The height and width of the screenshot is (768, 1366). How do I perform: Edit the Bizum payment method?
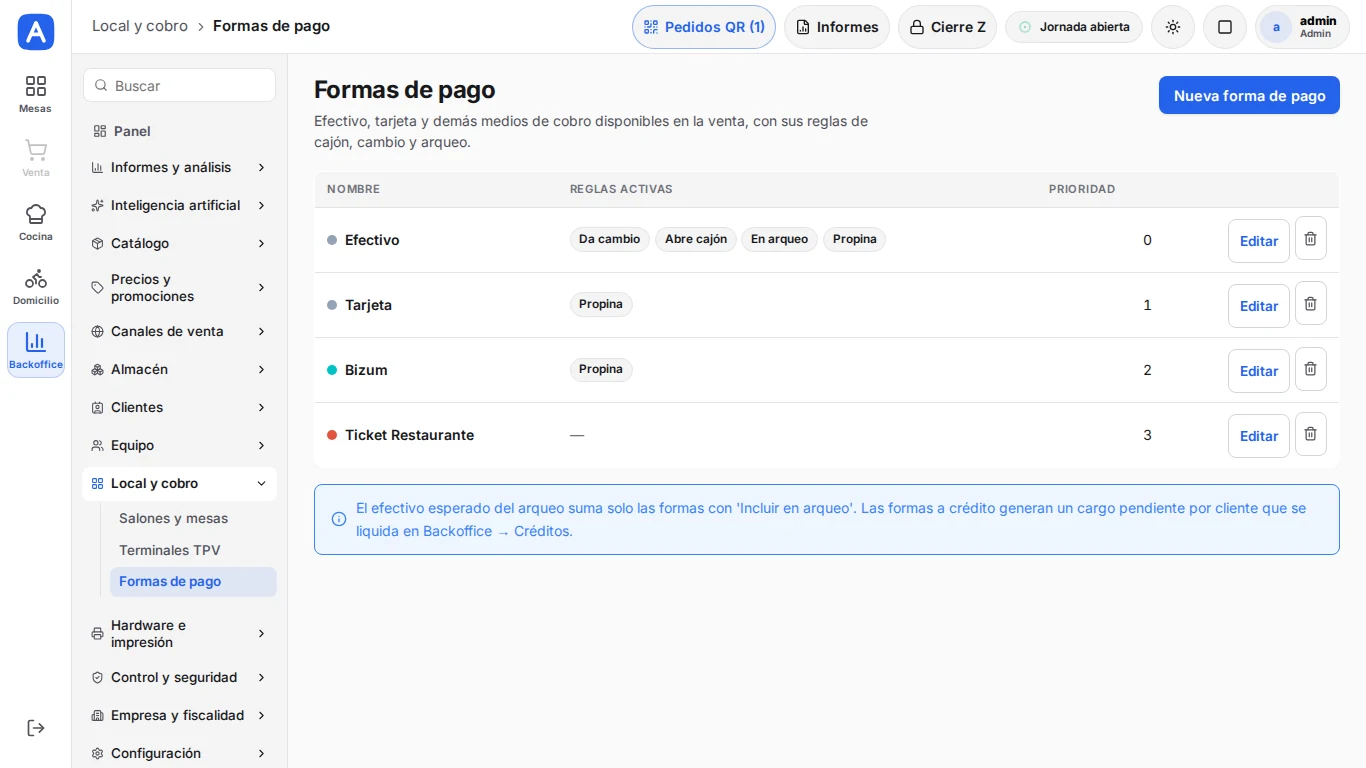1259,371
